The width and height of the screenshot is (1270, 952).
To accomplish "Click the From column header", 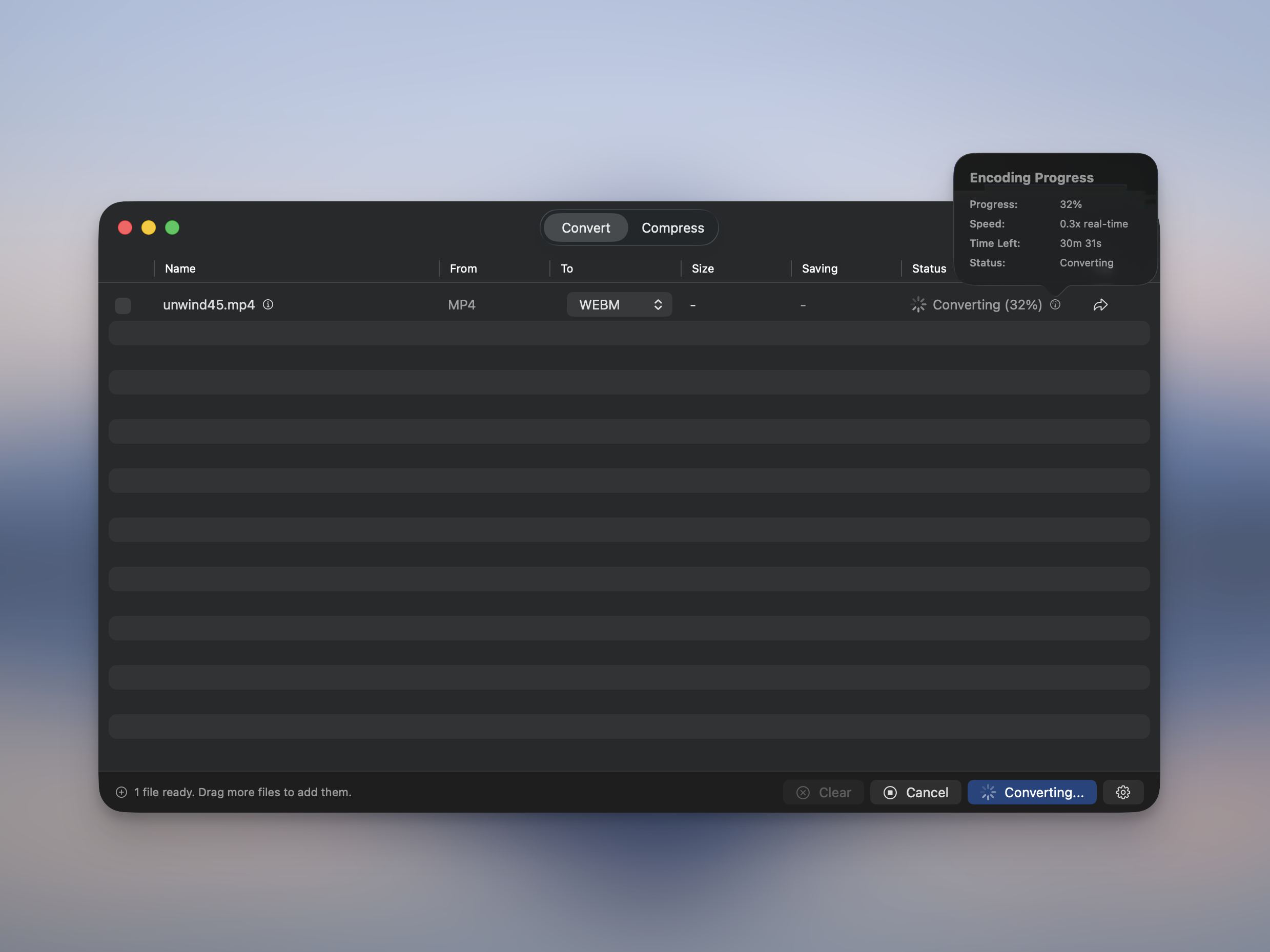I will tap(463, 268).
